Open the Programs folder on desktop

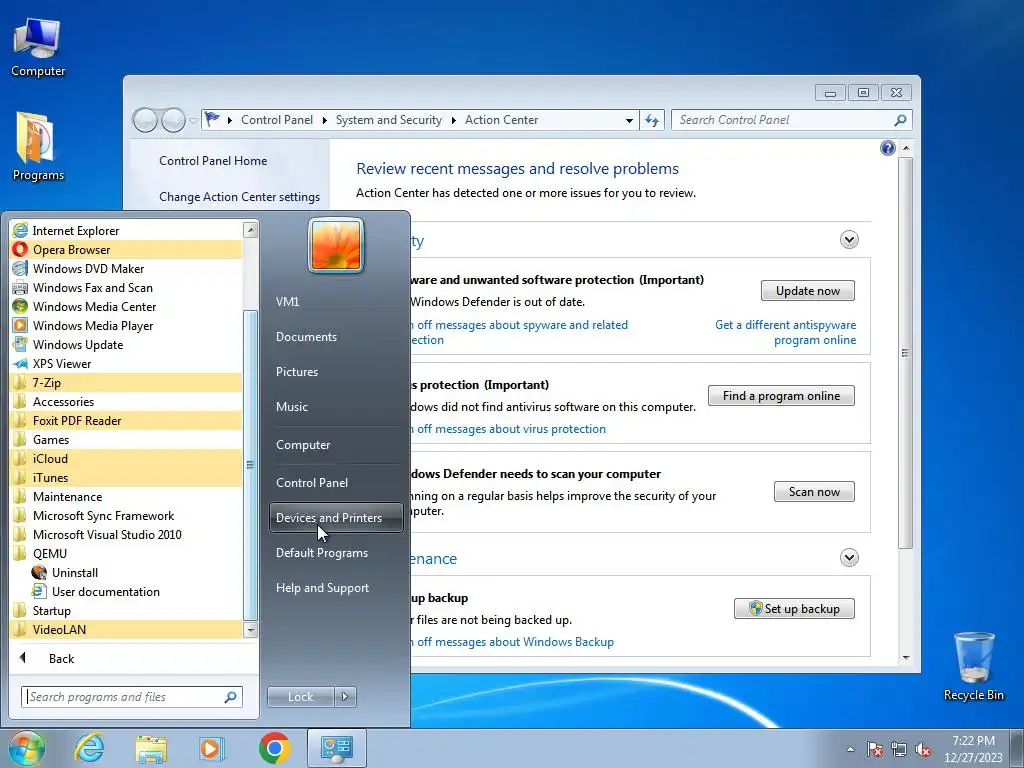click(x=38, y=147)
